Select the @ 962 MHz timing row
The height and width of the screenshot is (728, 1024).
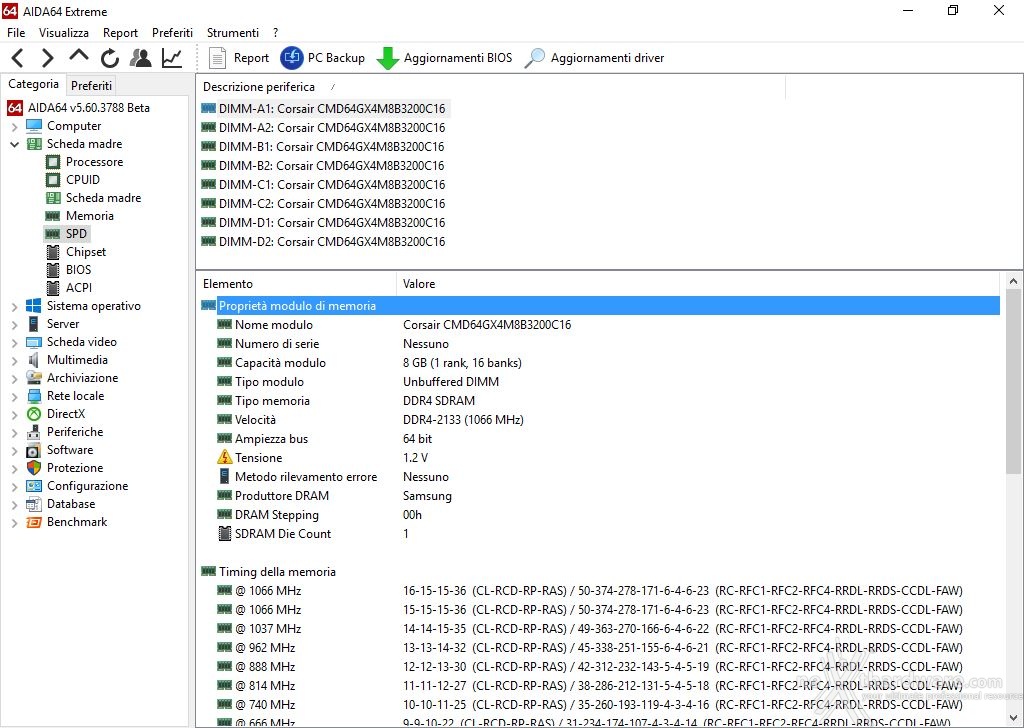(x=600, y=648)
